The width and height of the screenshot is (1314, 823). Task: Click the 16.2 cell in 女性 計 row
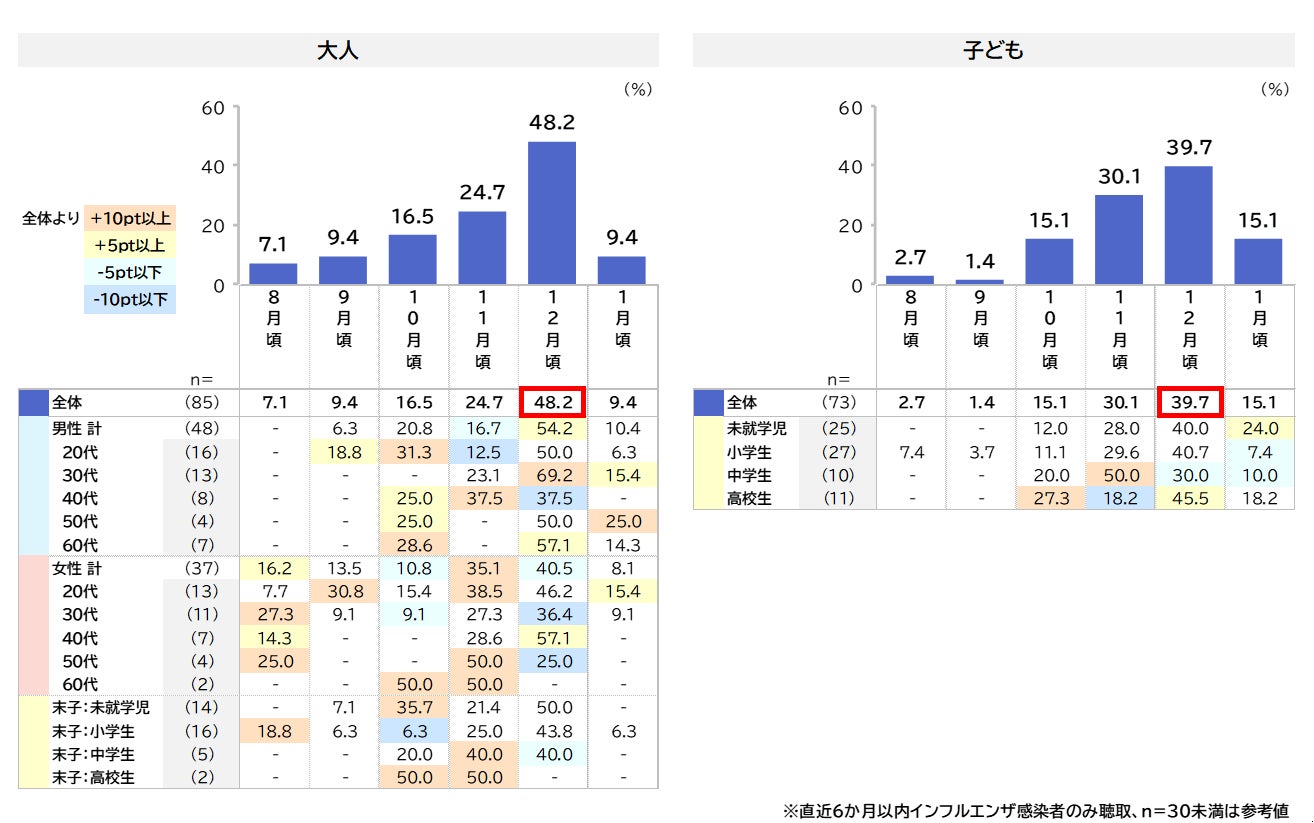tap(273, 568)
